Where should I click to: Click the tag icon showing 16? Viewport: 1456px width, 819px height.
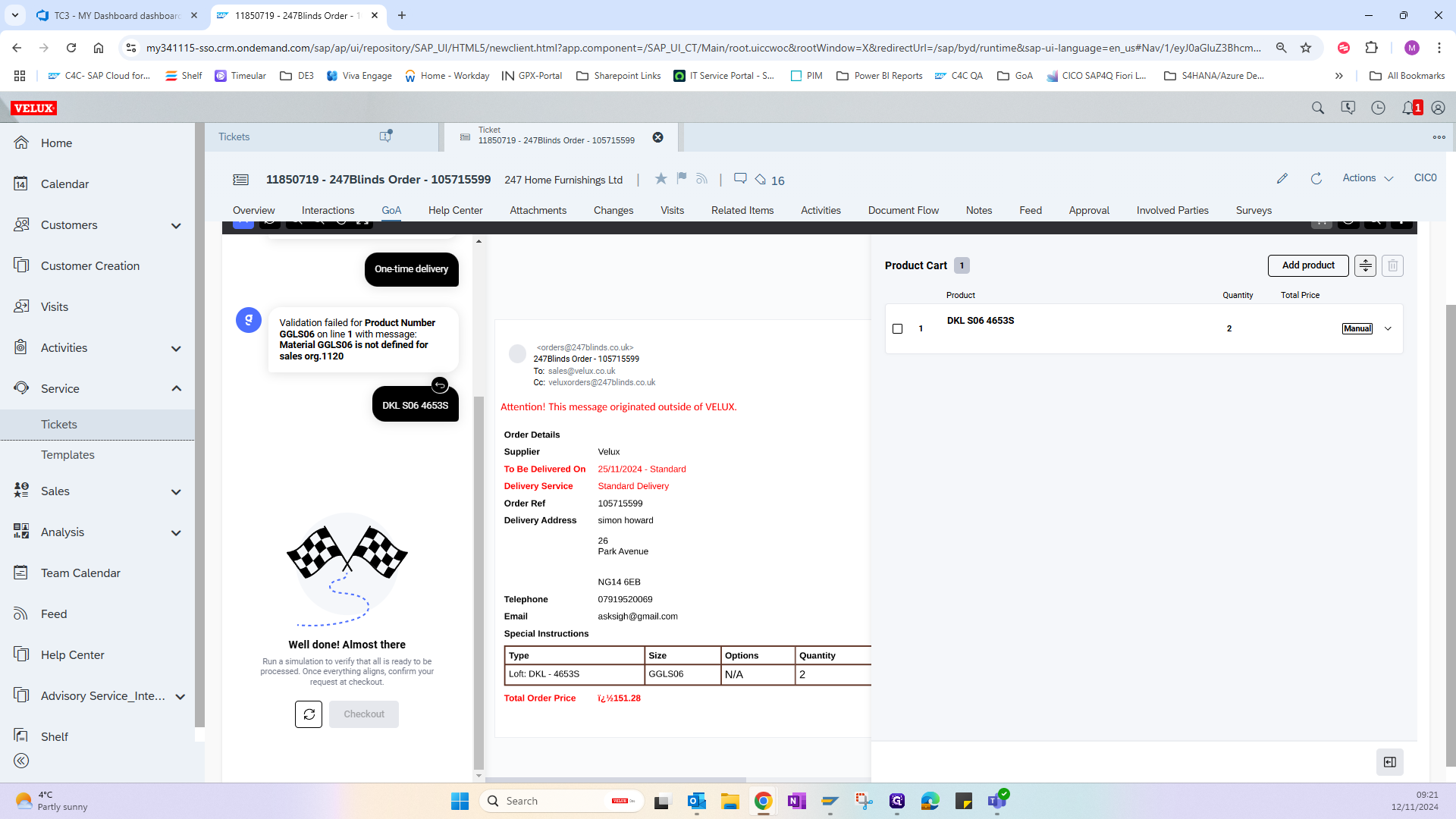[761, 180]
